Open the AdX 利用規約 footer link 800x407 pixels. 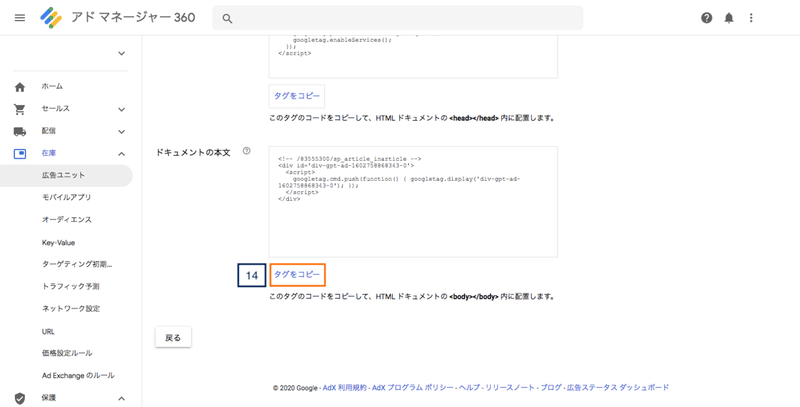pos(344,388)
